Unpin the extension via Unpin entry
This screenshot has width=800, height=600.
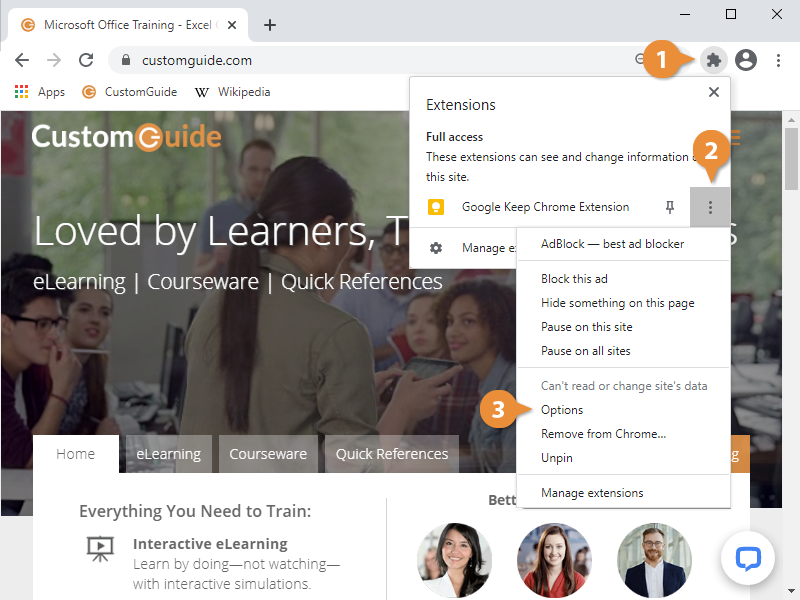557,458
